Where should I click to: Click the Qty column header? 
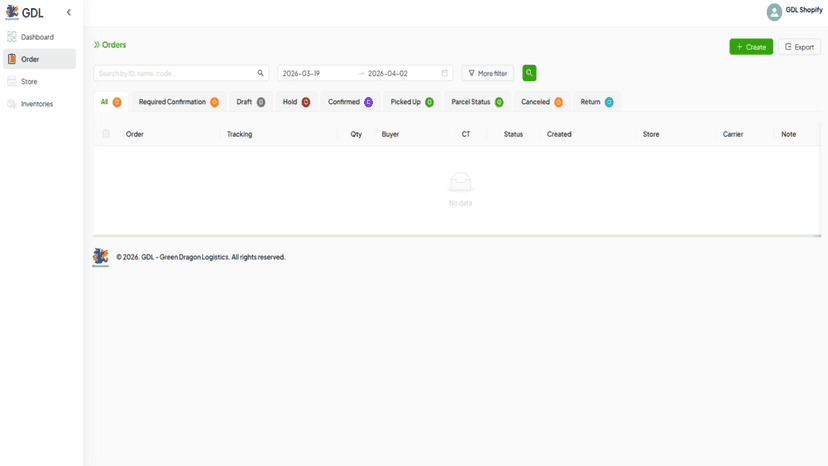(356, 134)
